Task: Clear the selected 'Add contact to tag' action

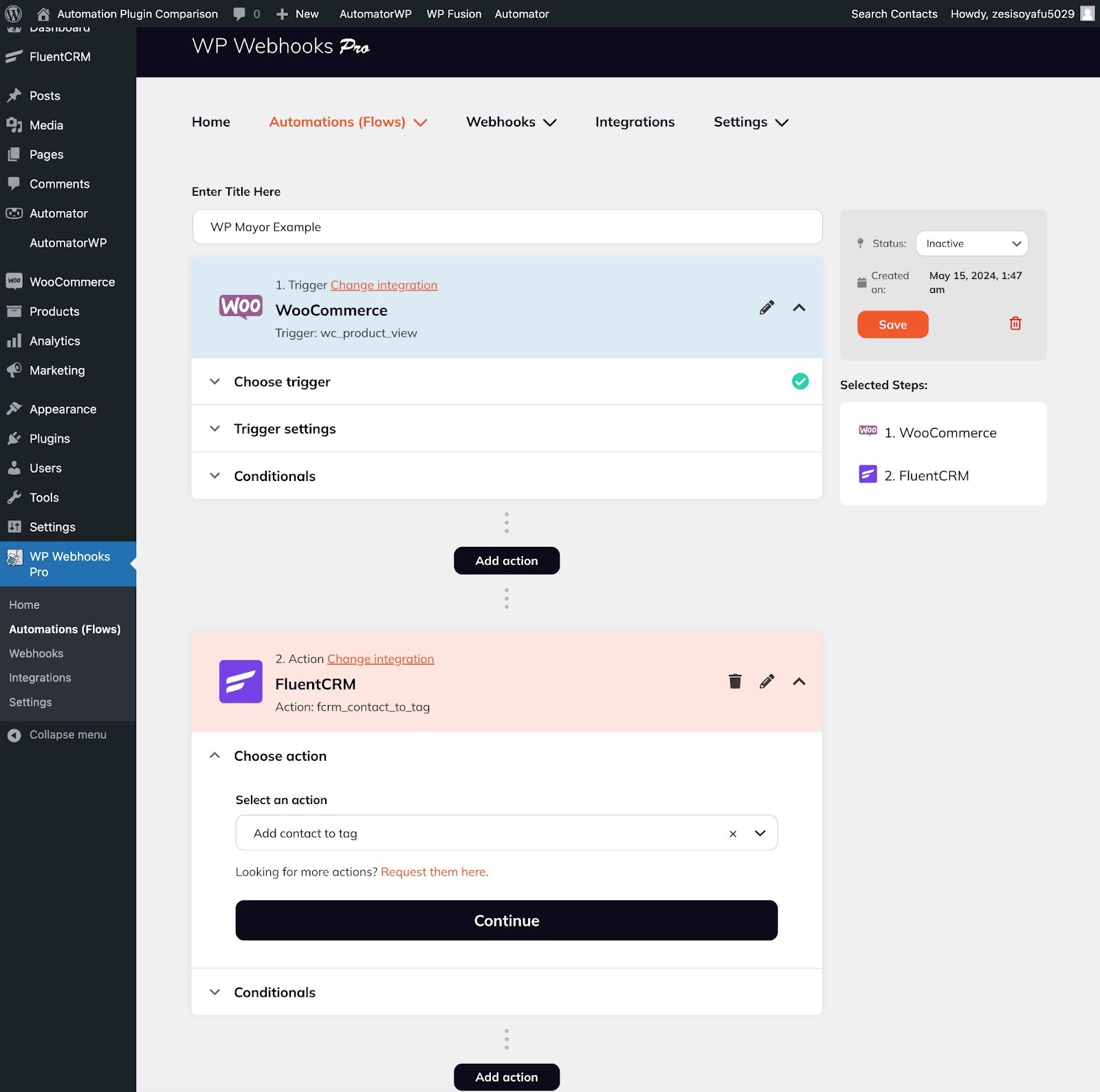Action: pyautogui.click(x=733, y=834)
